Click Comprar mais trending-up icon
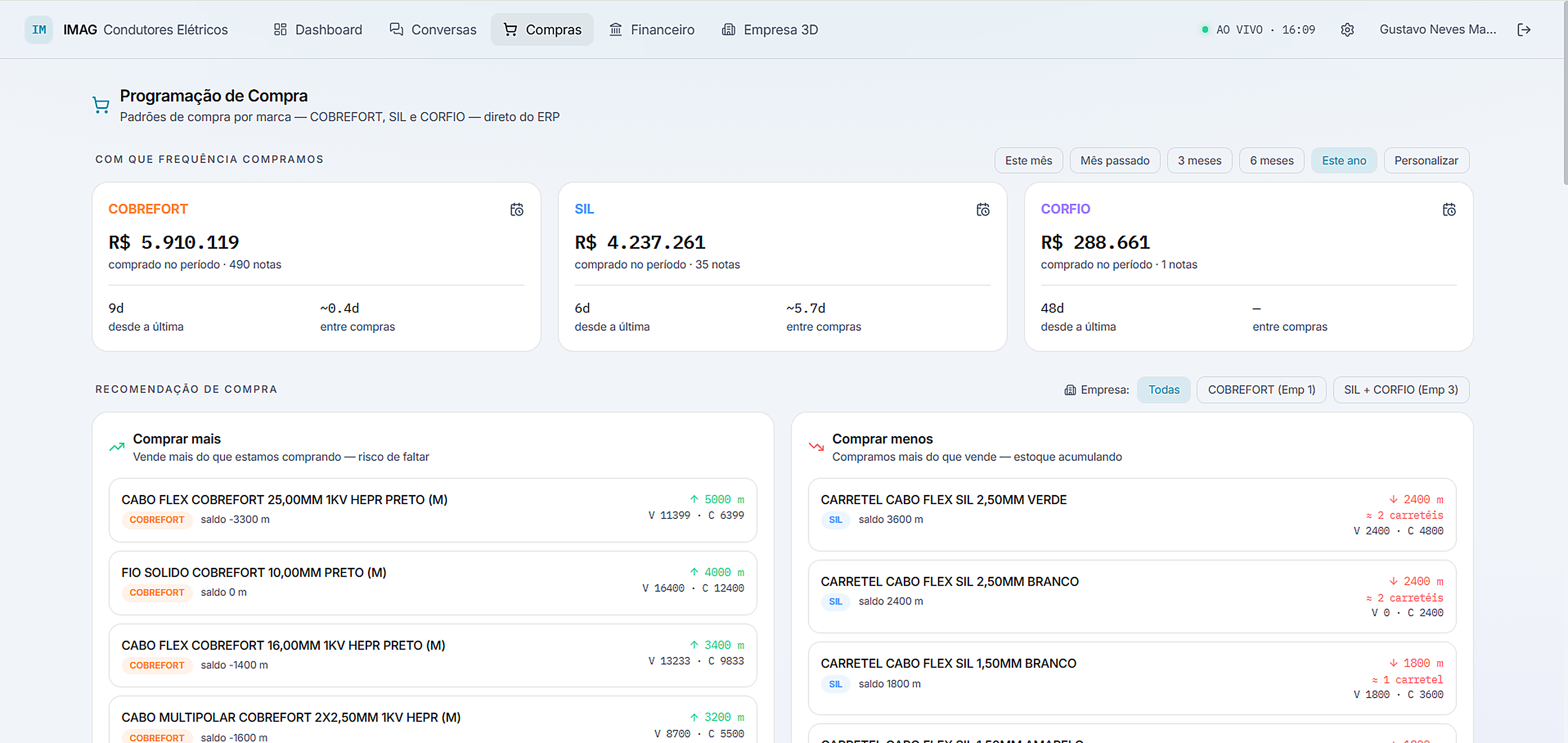Viewport: 1568px width, 743px height. click(117, 447)
